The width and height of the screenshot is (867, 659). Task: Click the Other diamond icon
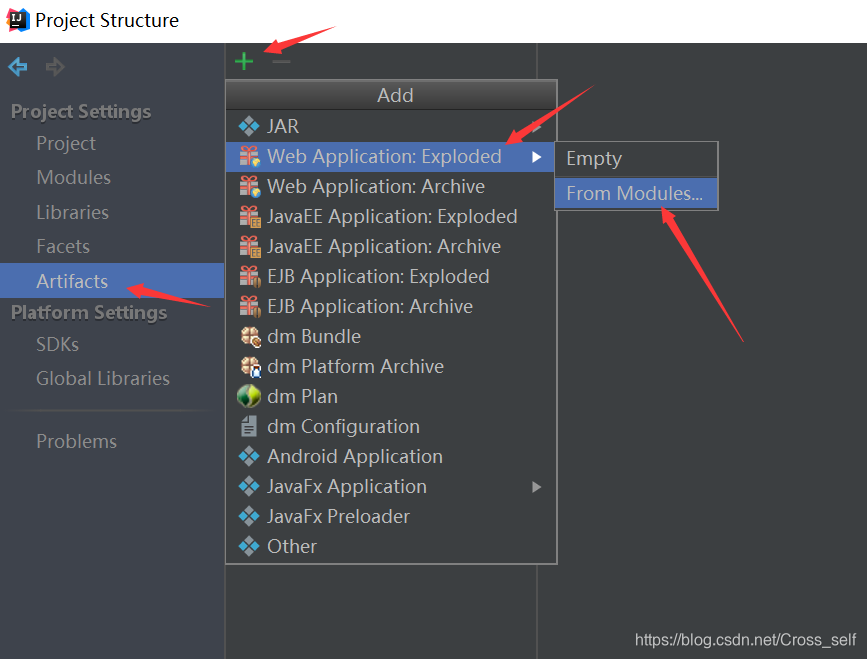[x=249, y=546]
